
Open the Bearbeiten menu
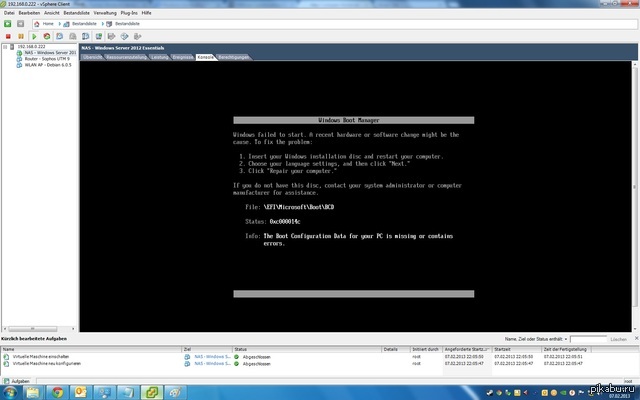29,13
